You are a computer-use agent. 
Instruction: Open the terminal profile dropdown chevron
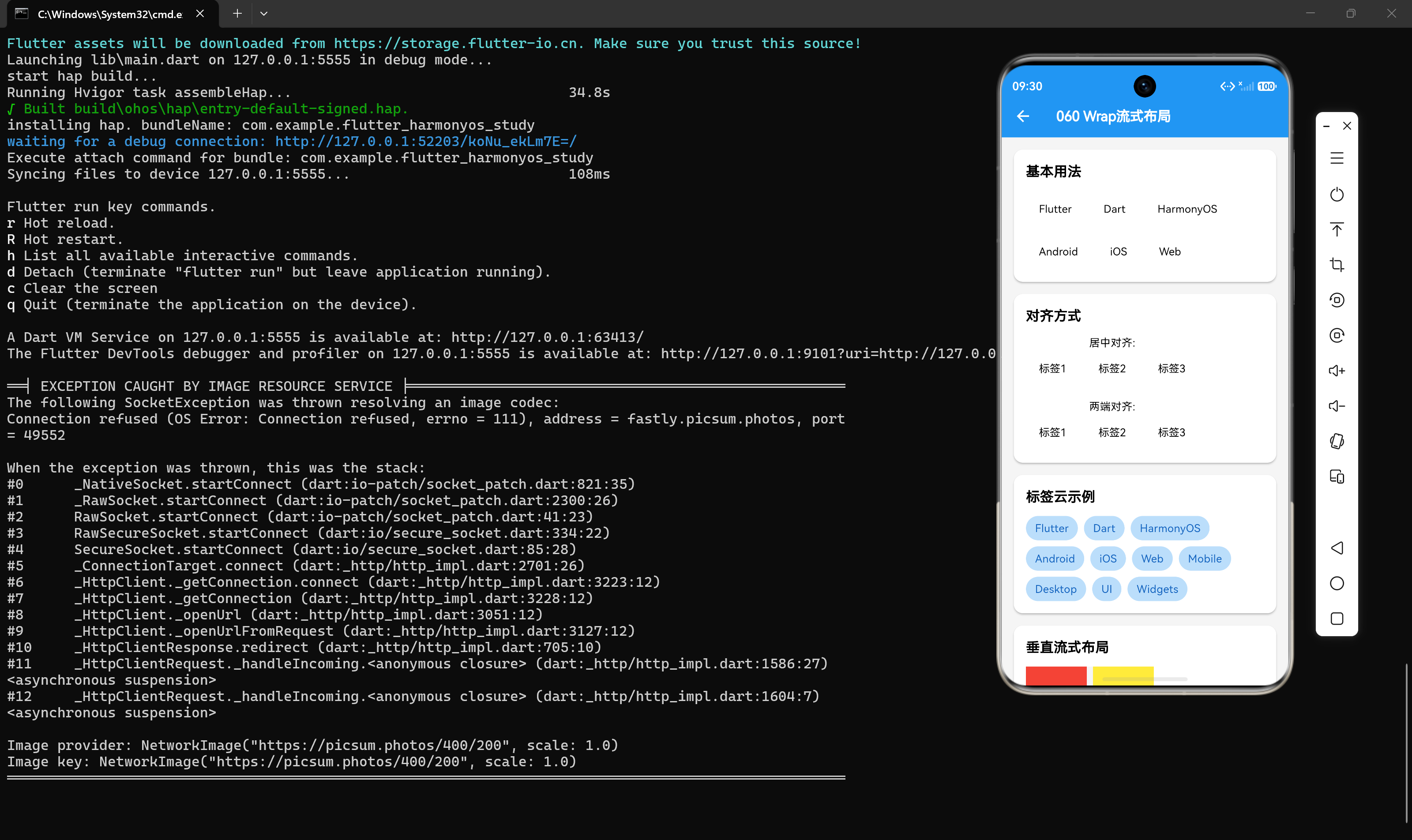click(x=264, y=14)
